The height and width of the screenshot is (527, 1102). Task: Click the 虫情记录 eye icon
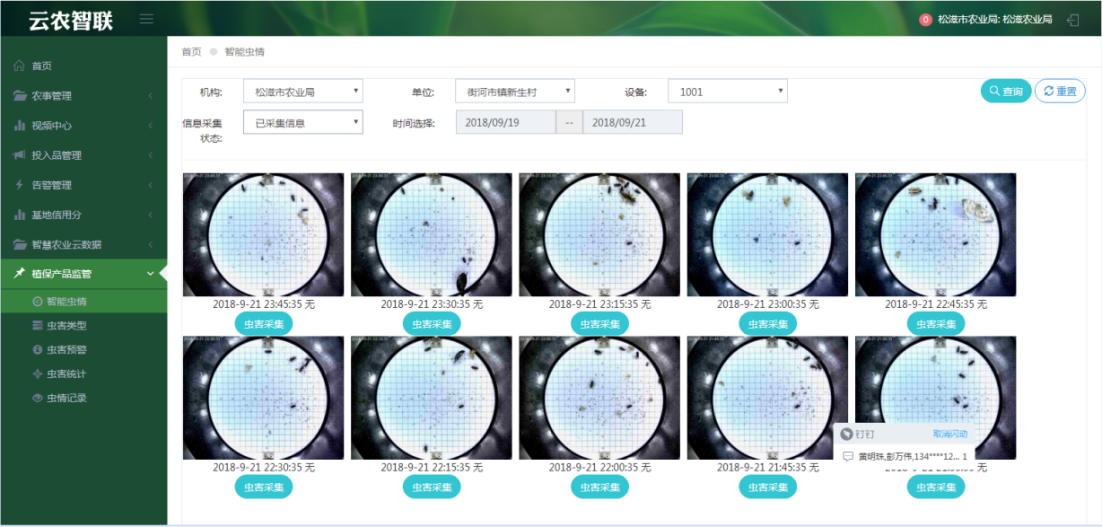(x=37, y=398)
